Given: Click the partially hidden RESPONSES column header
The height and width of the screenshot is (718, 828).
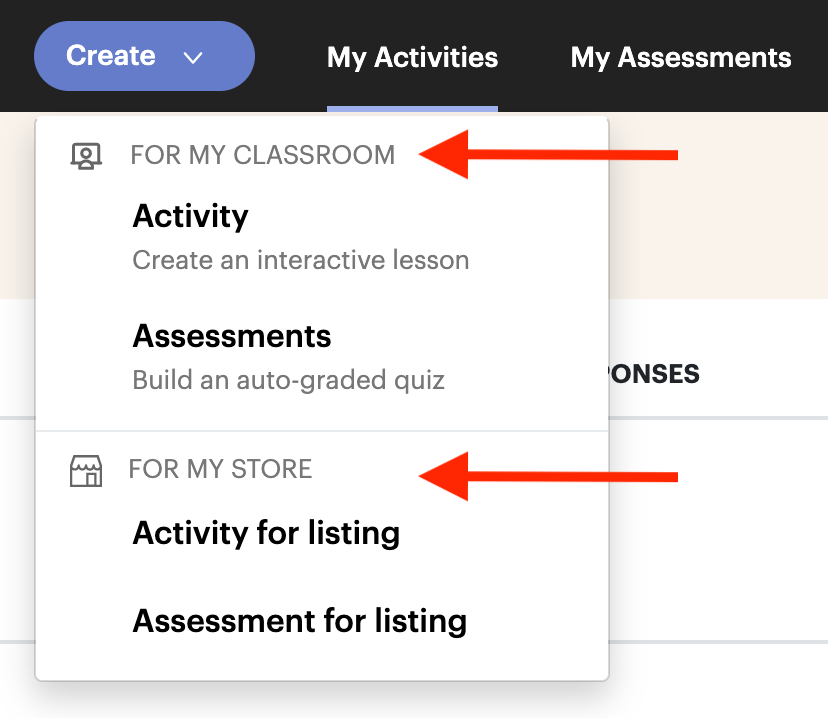Looking at the screenshot, I should click(654, 374).
